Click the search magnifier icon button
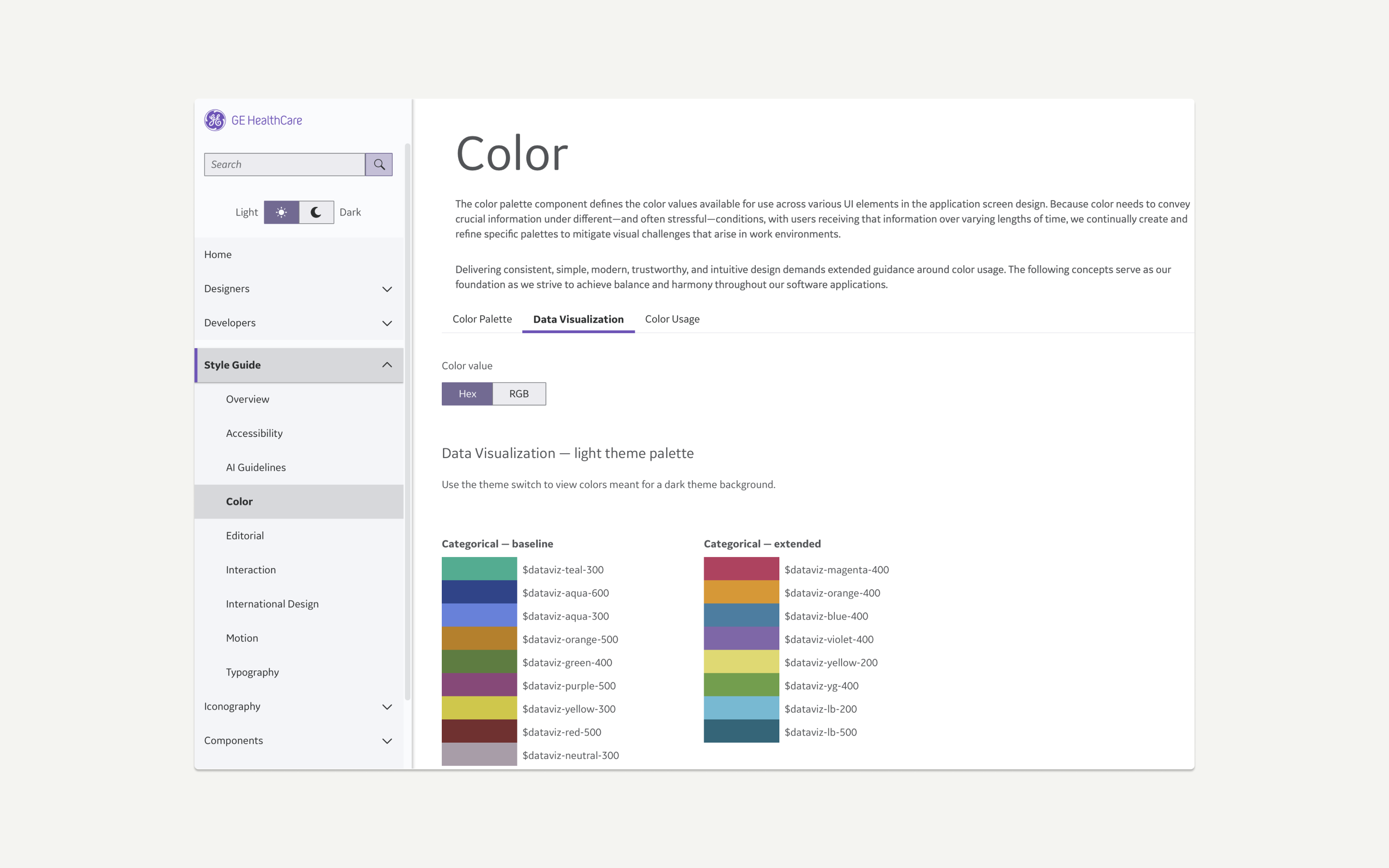Viewport: 1389px width, 868px height. (379, 164)
